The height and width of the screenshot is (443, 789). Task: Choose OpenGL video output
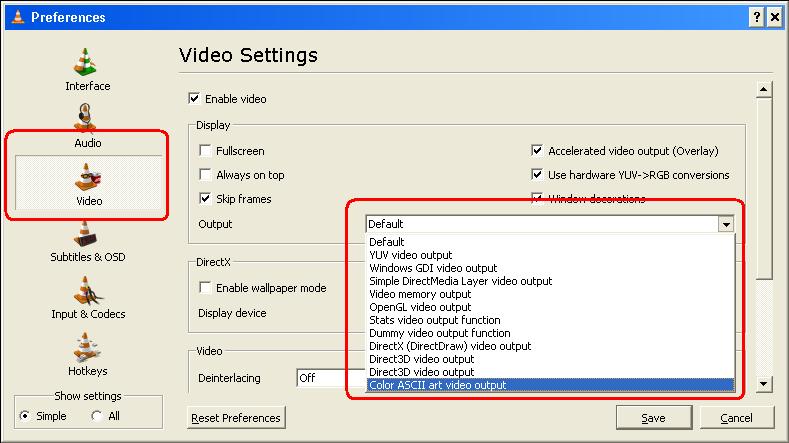click(550, 307)
